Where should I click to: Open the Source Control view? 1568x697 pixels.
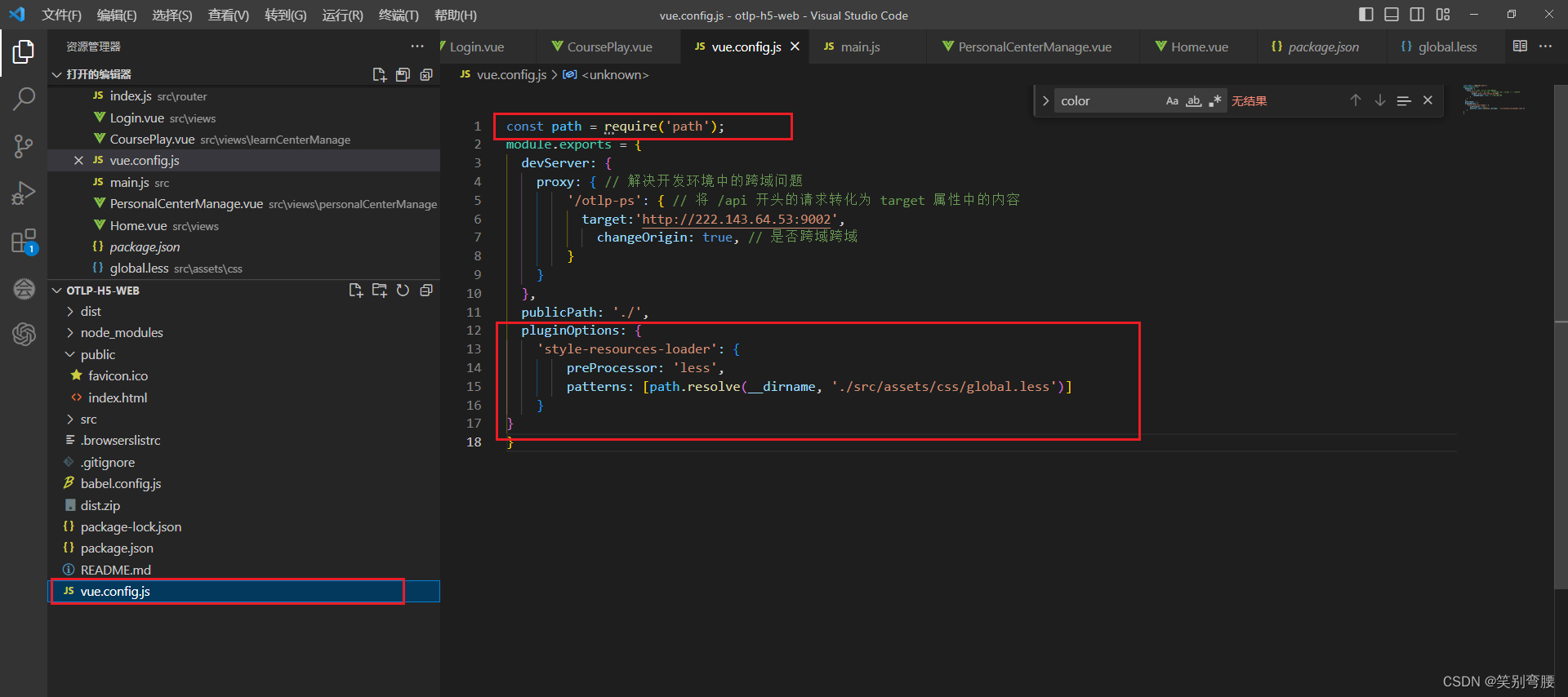[x=24, y=147]
